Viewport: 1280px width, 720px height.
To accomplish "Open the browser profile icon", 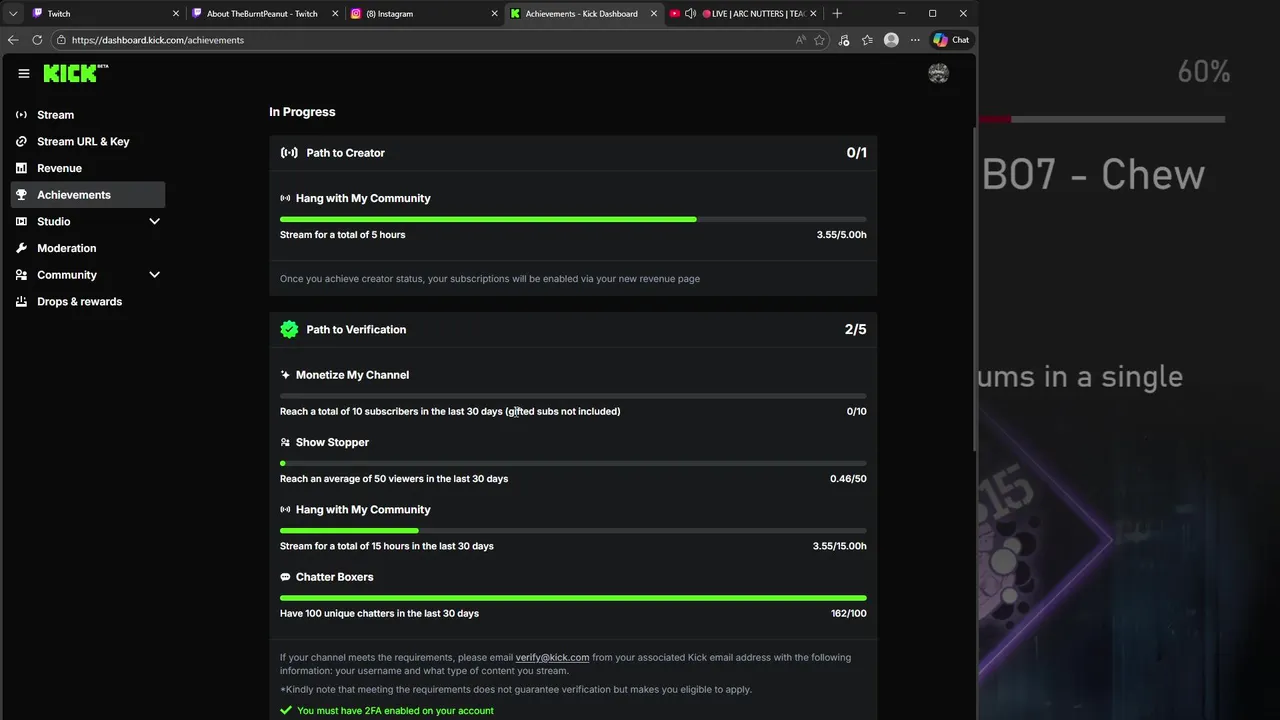I will pyautogui.click(x=891, y=40).
